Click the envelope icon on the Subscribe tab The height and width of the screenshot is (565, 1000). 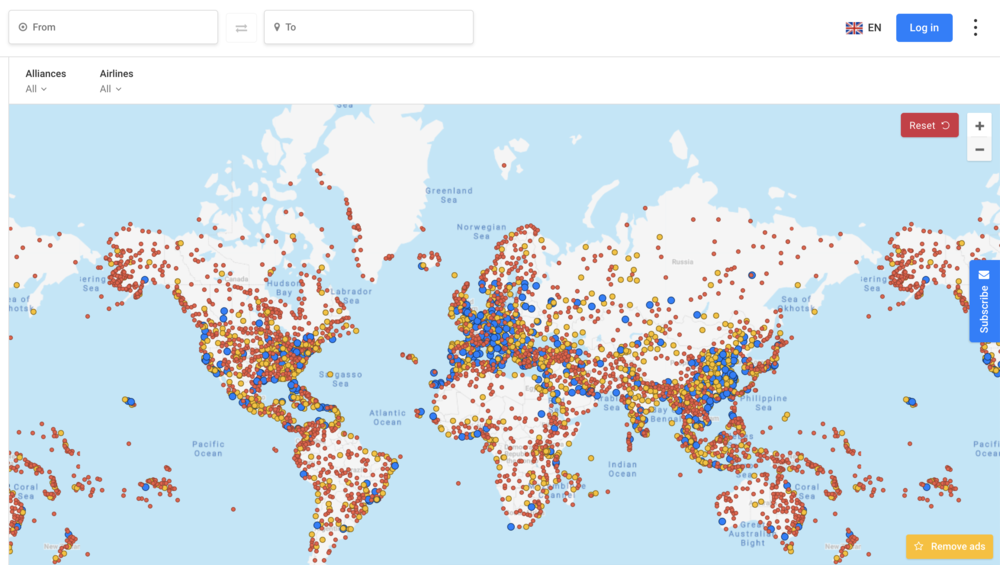click(x=984, y=275)
